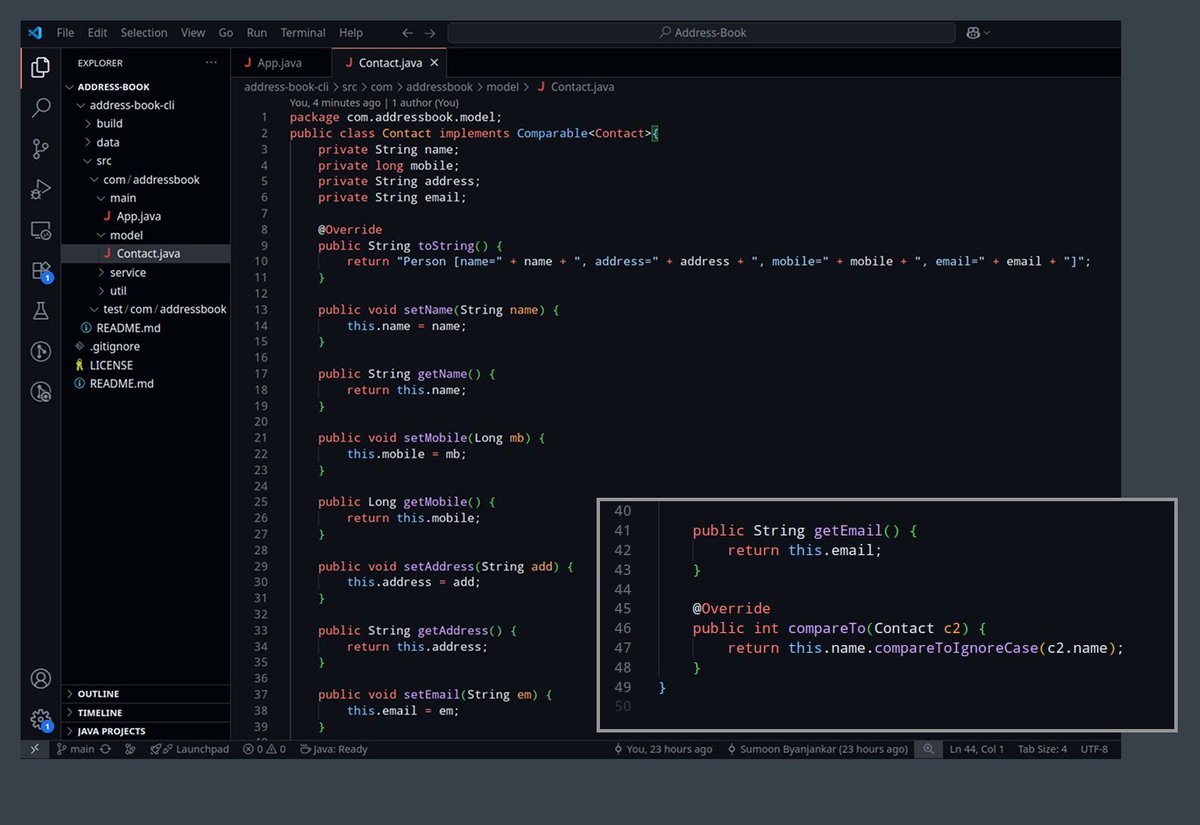This screenshot has height=825, width=1200.
Task: Collapse the address-book-cli folder
Action: (146, 105)
